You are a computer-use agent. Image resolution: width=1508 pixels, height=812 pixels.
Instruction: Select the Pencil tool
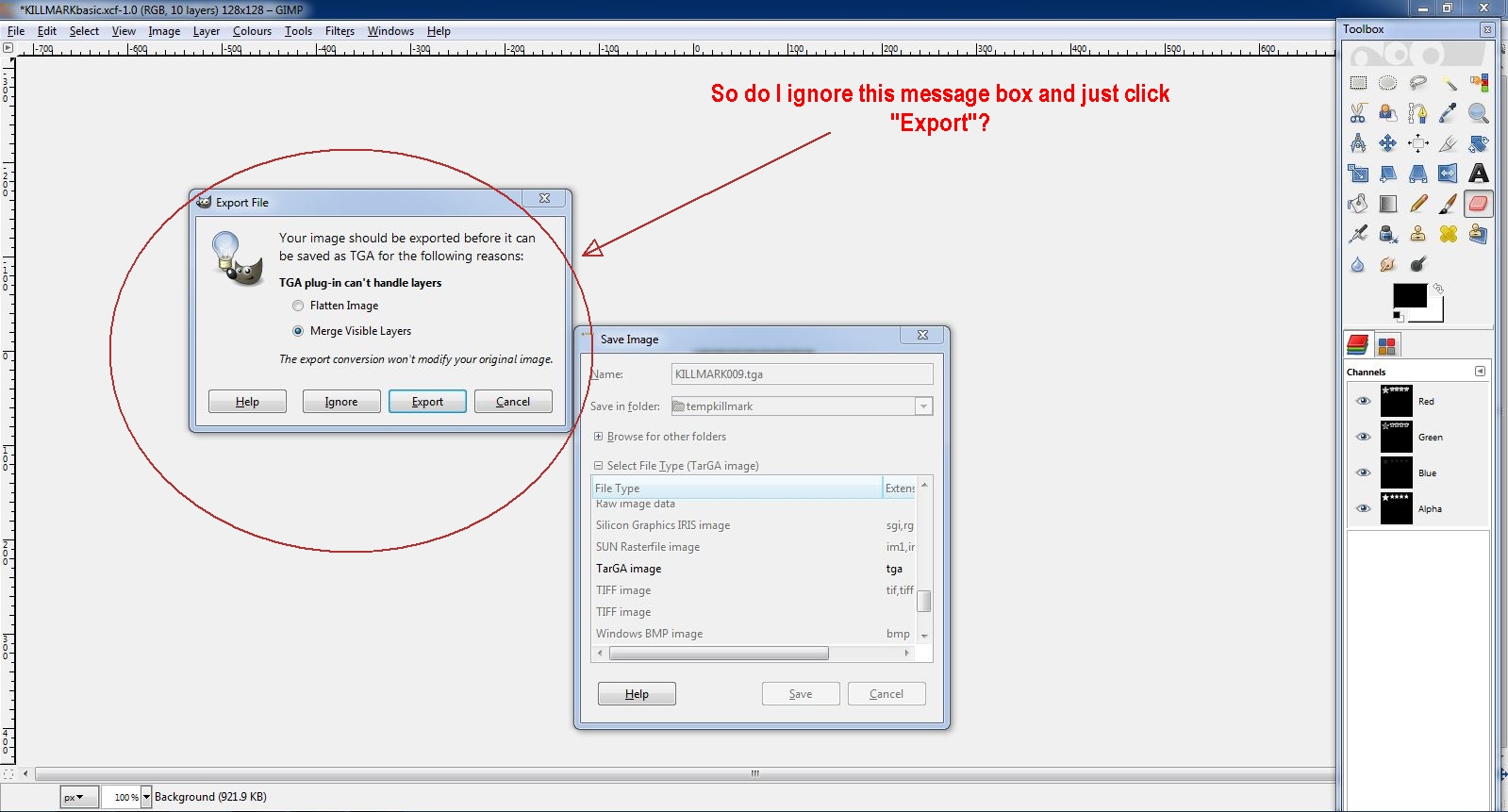1418,204
